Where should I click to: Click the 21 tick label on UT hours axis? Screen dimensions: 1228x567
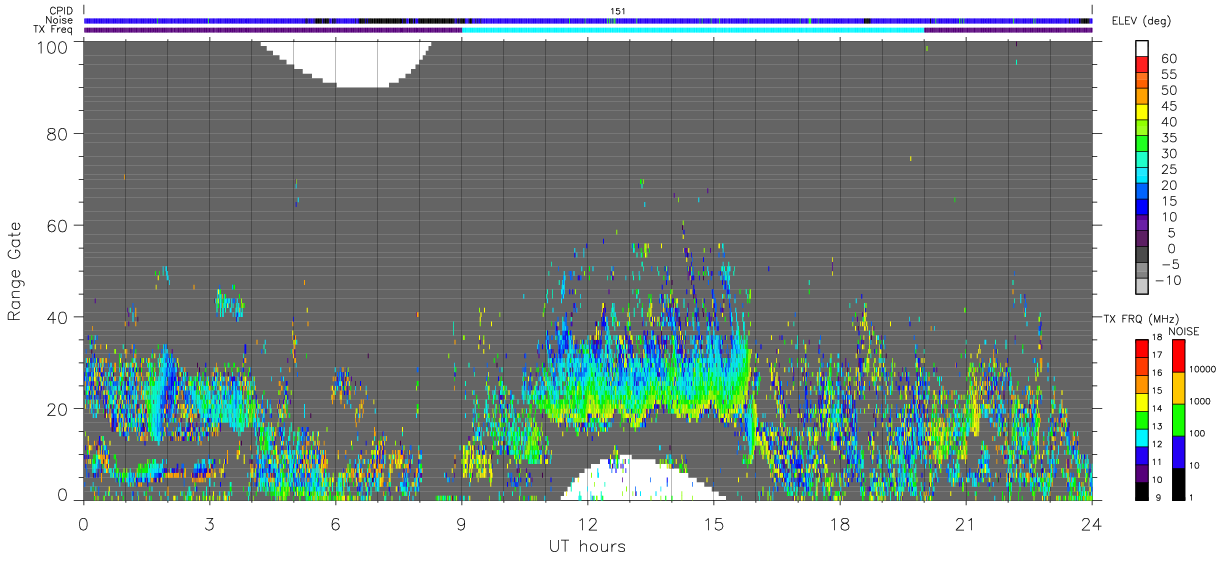(x=966, y=524)
